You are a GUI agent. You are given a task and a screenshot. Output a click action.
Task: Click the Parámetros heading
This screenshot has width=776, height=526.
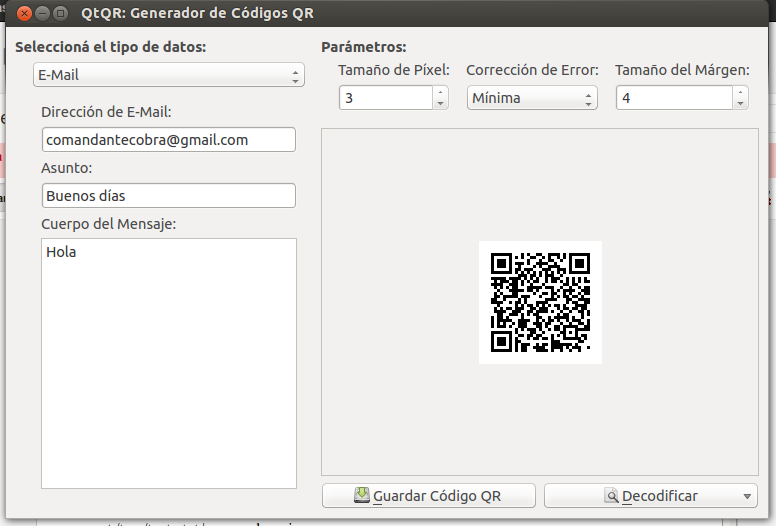(x=364, y=47)
